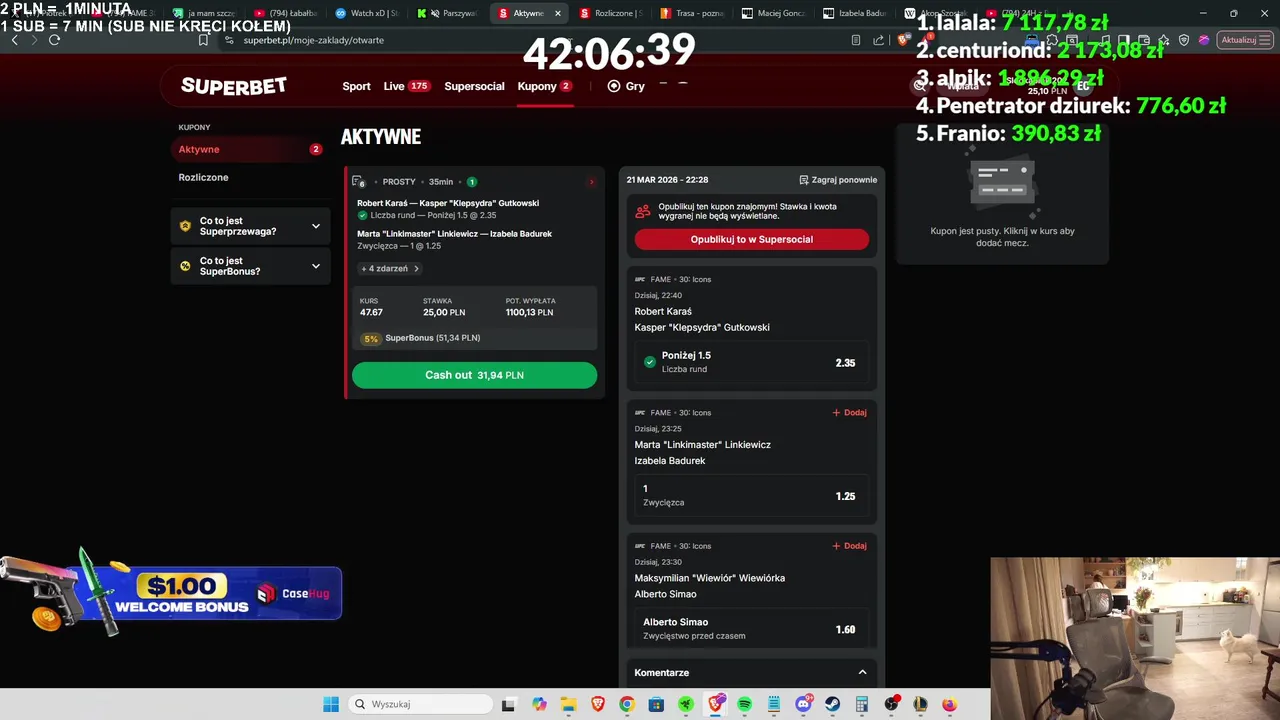The width and height of the screenshot is (1280, 720).
Task: Click the green check on Poniżej 1.5
Action: point(650,362)
